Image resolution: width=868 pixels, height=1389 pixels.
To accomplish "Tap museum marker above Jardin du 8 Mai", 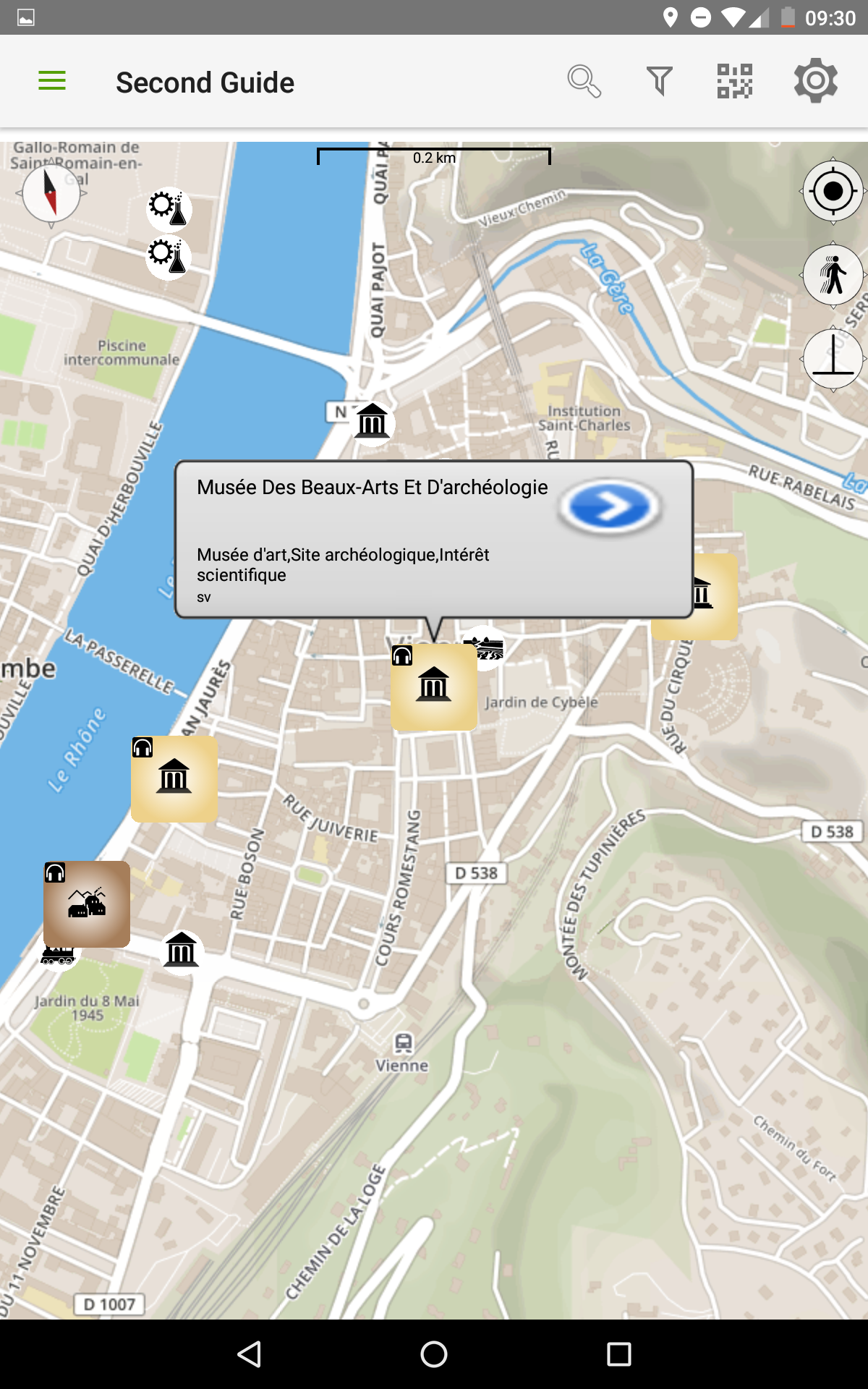I will coord(182,951).
